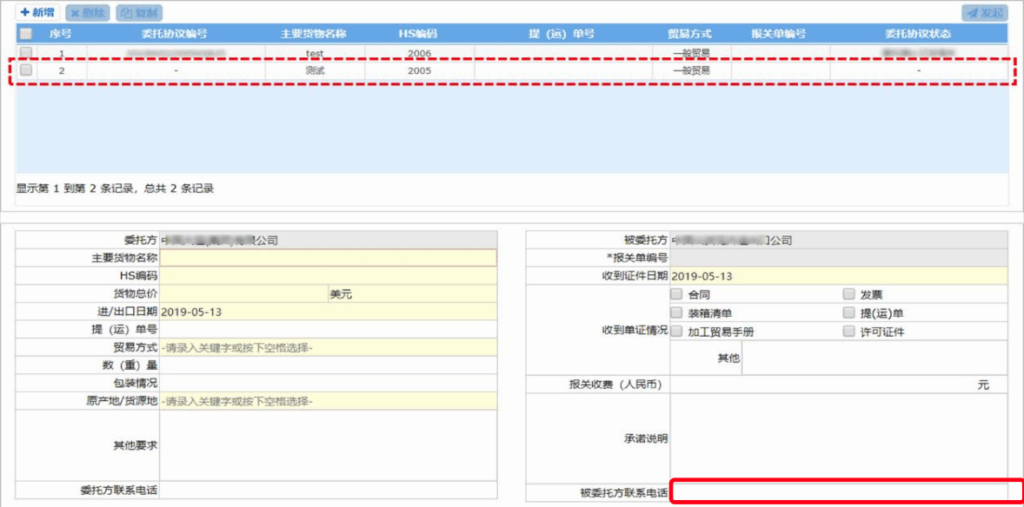Viewport: 1024px width, 507px height.
Task: Tick the 发票 checkbox
Action: point(849,294)
